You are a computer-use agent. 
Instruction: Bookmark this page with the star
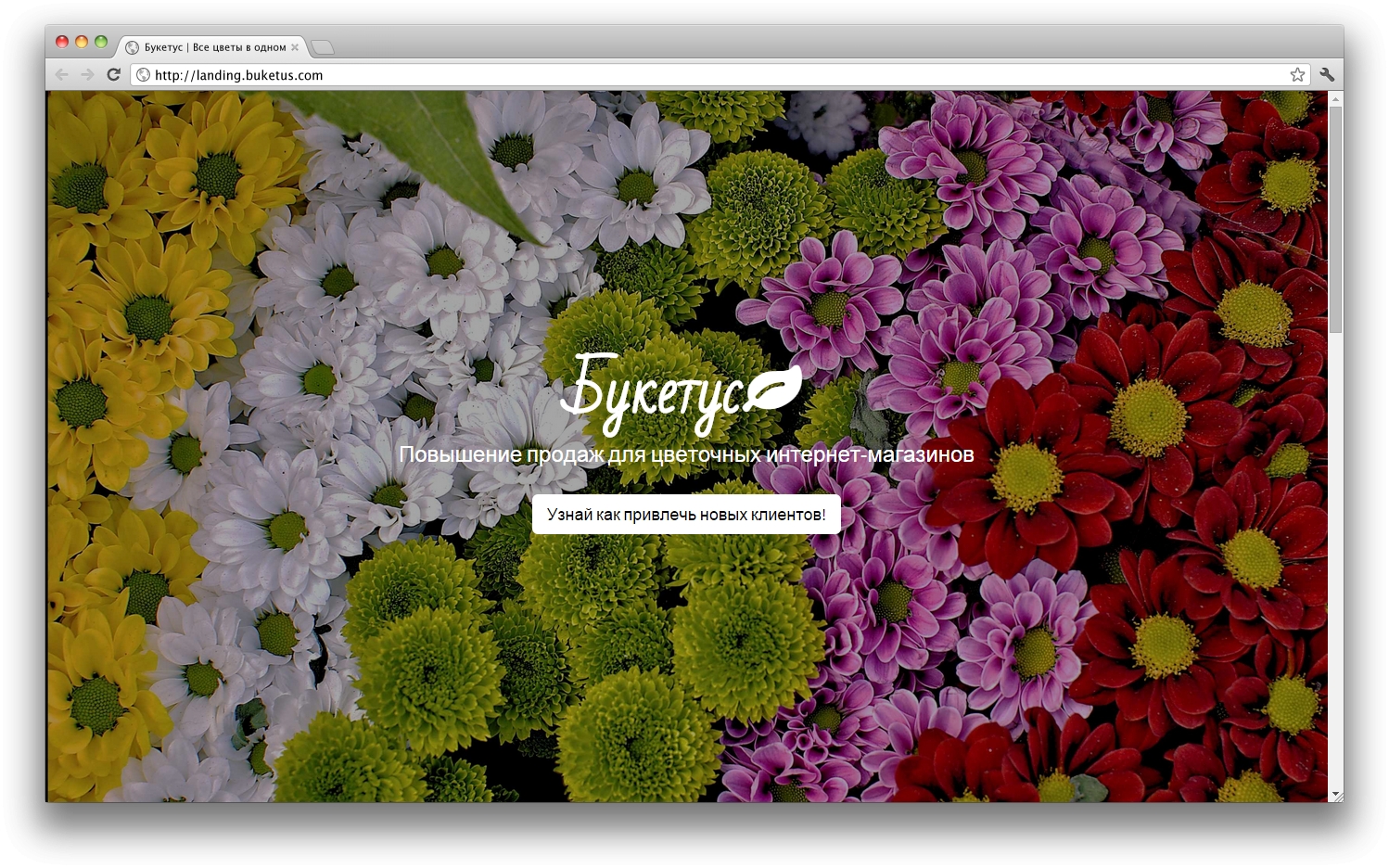coord(1297,75)
